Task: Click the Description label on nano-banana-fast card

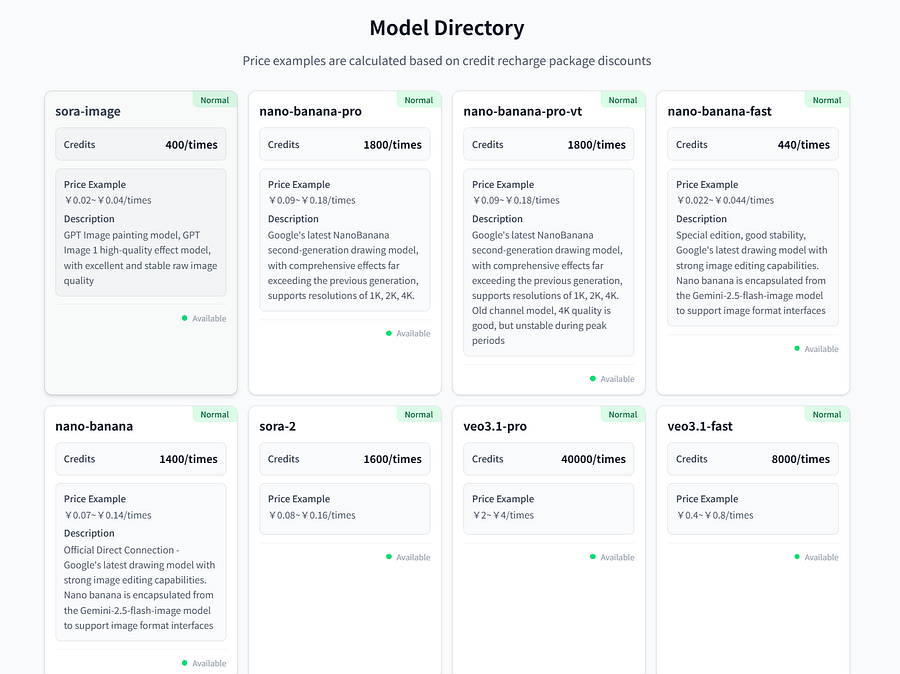Action: (x=701, y=219)
